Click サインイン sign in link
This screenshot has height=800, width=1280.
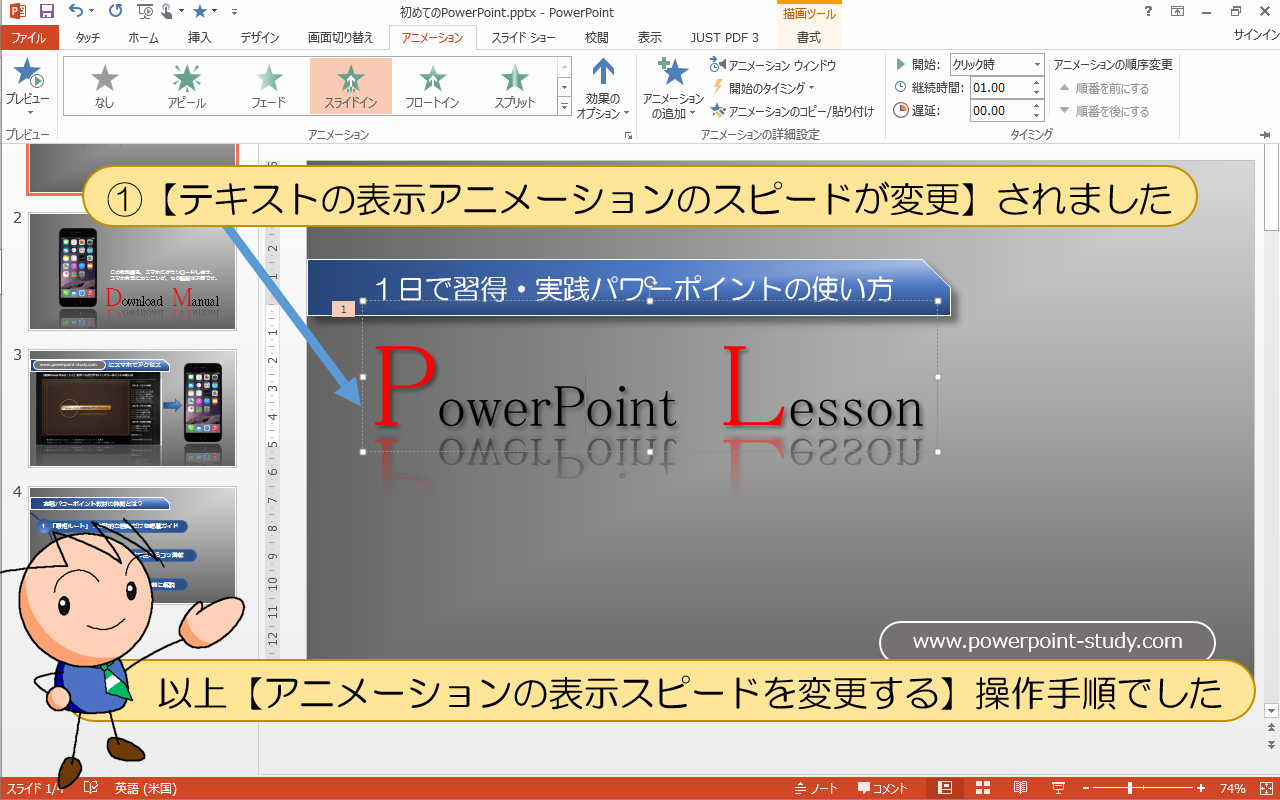pos(1256,36)
